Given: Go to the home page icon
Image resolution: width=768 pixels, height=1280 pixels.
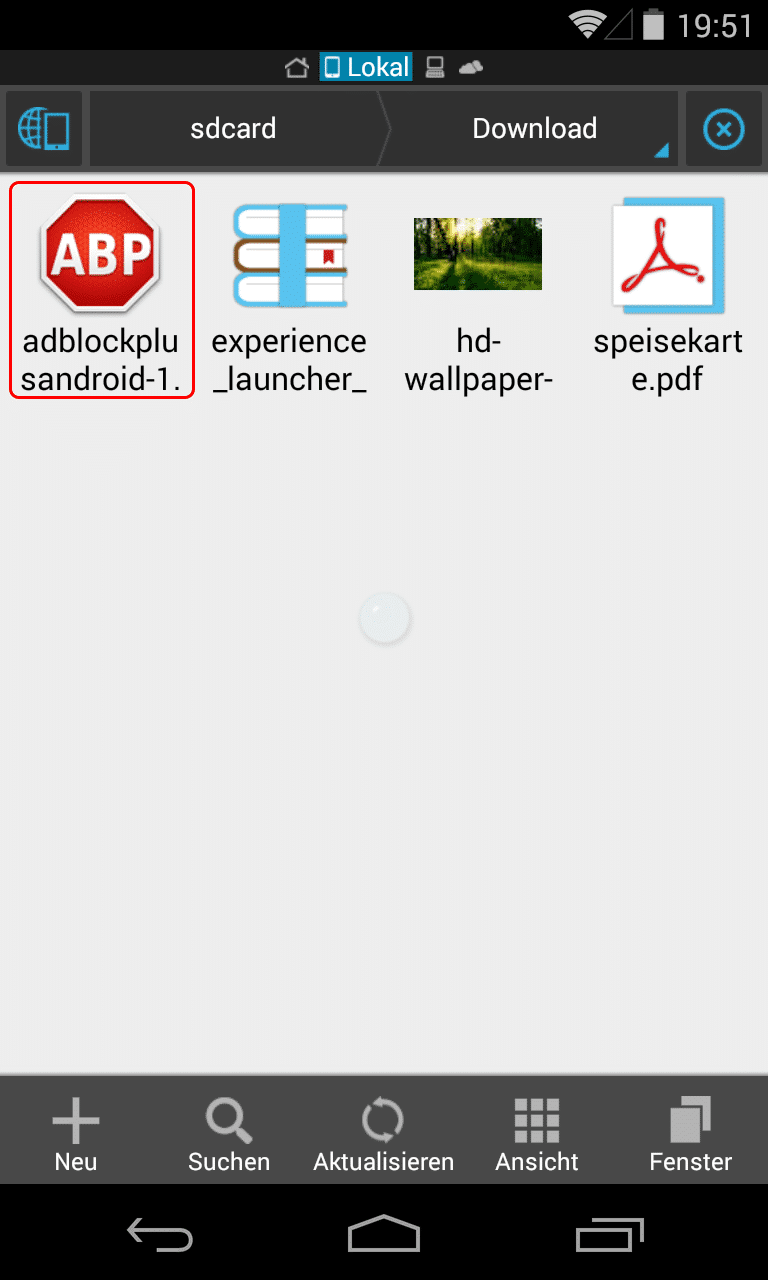Looking at the screenshot, I should click(296, 67).
